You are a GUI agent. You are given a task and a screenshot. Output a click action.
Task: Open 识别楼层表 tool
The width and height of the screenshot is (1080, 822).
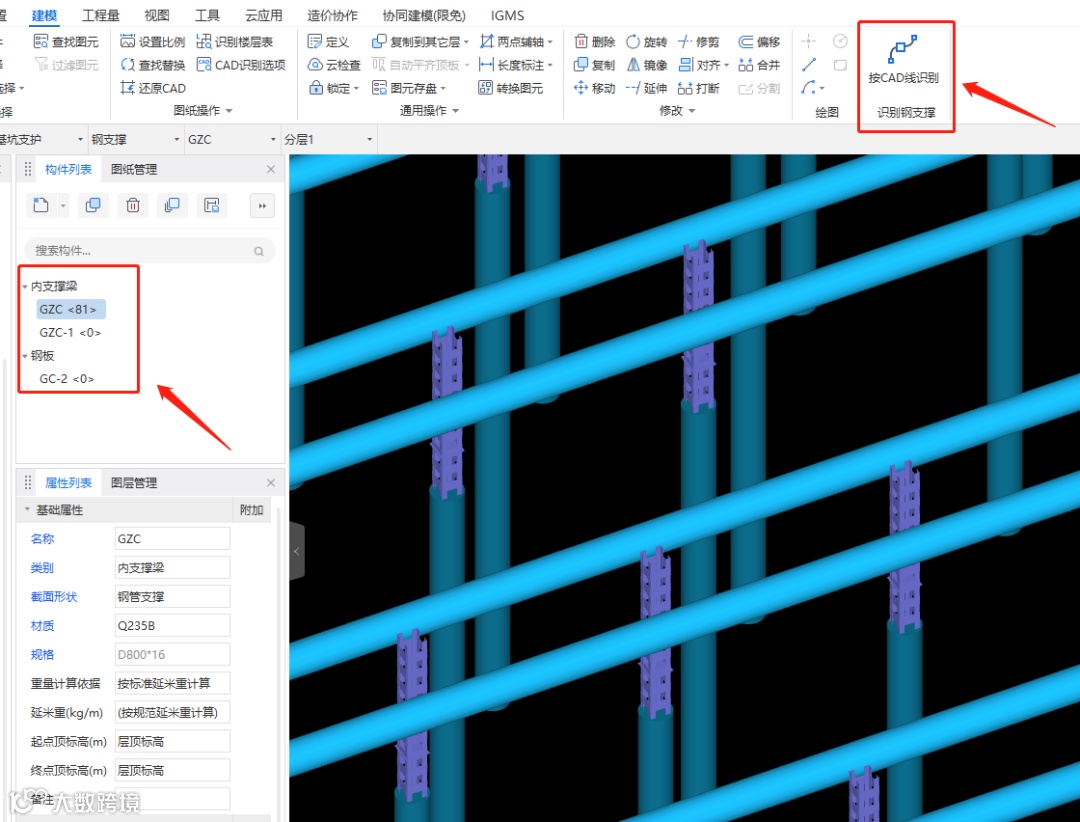tap(235, 41)
